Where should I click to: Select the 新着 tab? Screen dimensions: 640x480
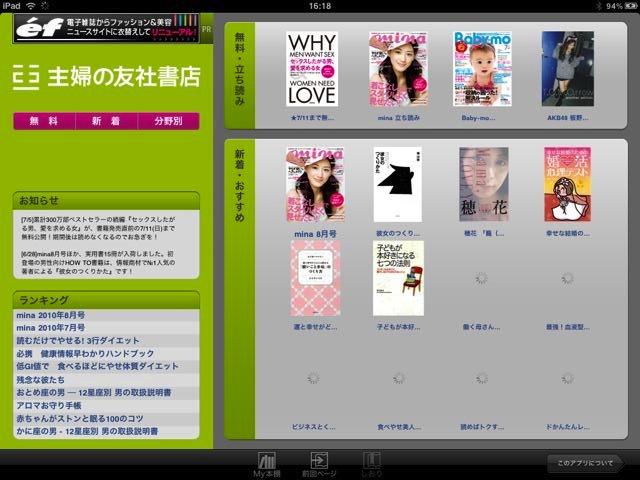(x=106, y=121)
